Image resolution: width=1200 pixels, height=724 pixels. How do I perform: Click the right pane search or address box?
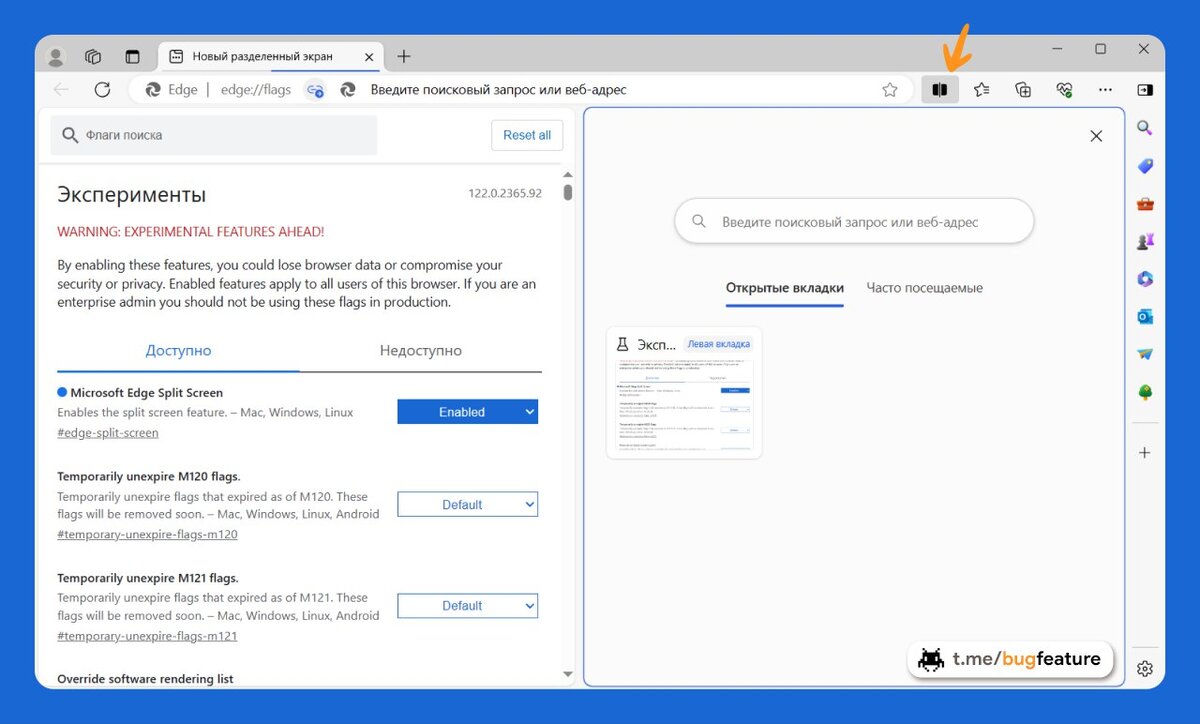(854, 222)
